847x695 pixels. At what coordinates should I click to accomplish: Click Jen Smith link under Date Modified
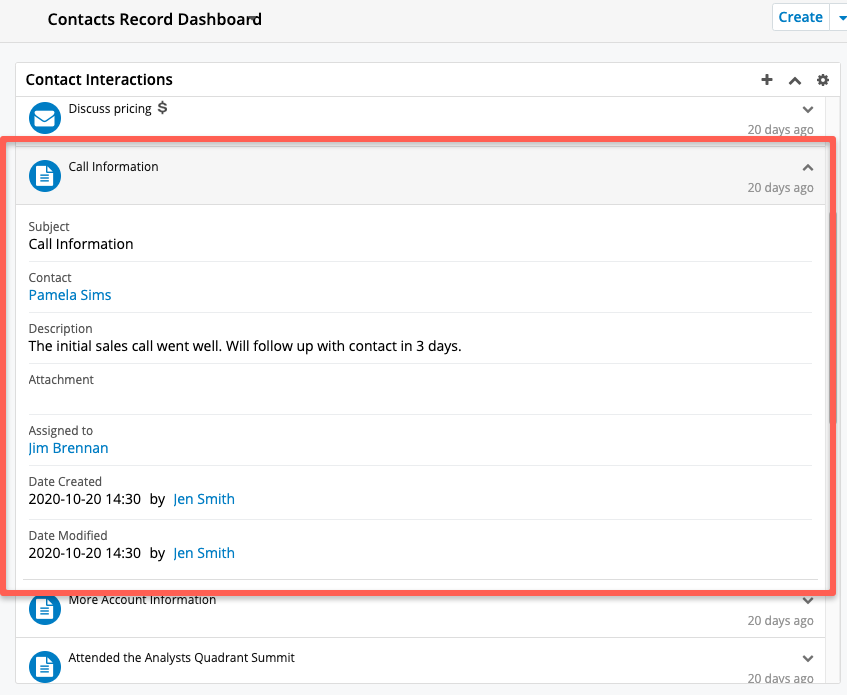click(x=204, y=553)
